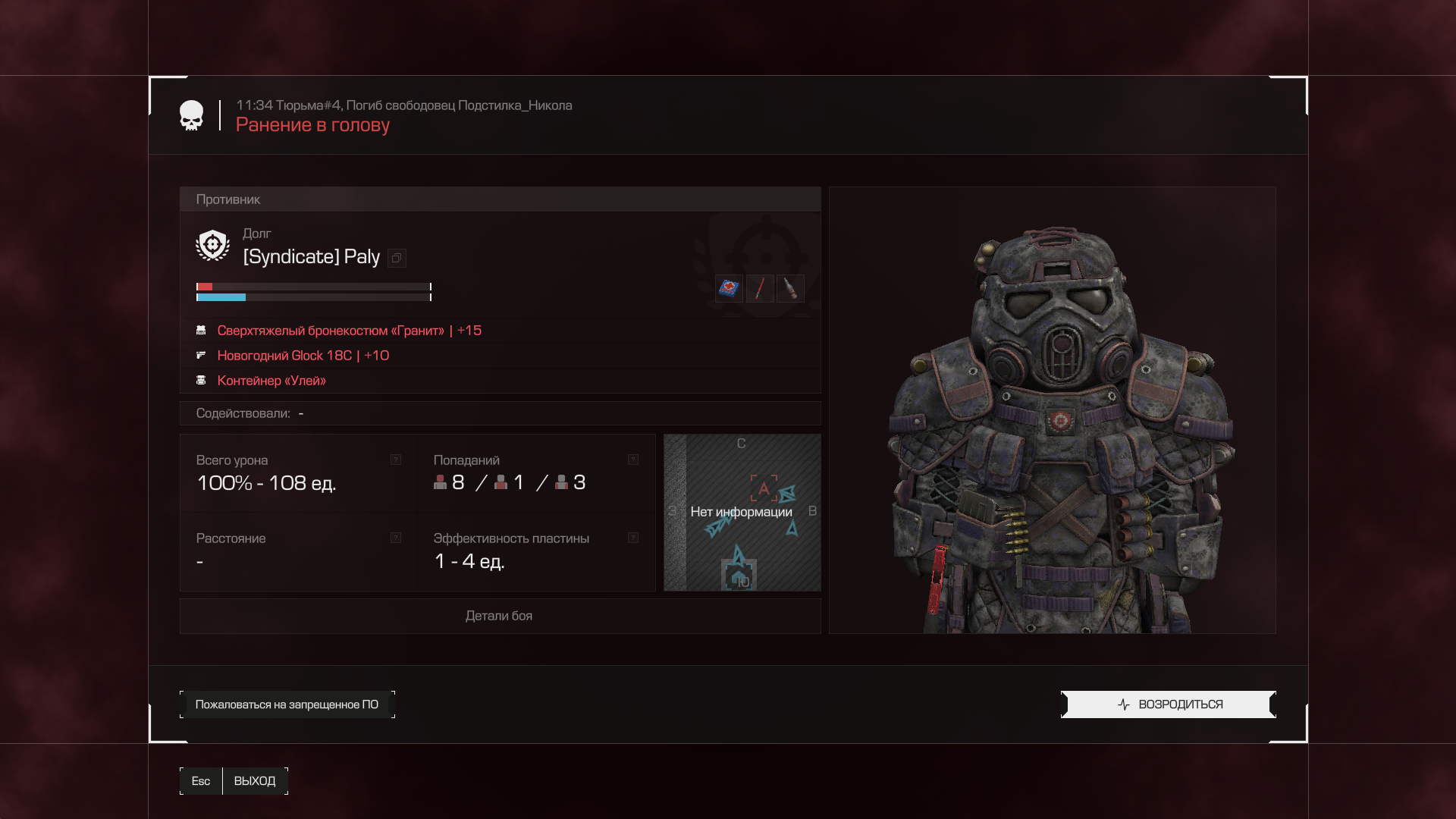Open help for Эффективность пластины
The height and width of the screenshot is (819, 1456).
pyautogui.click(x=633, y=538)
